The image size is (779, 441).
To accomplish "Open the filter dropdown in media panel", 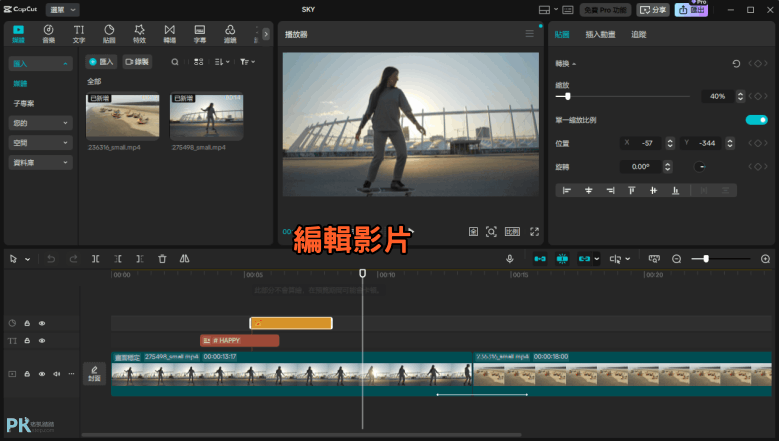I will pos(247,62).
